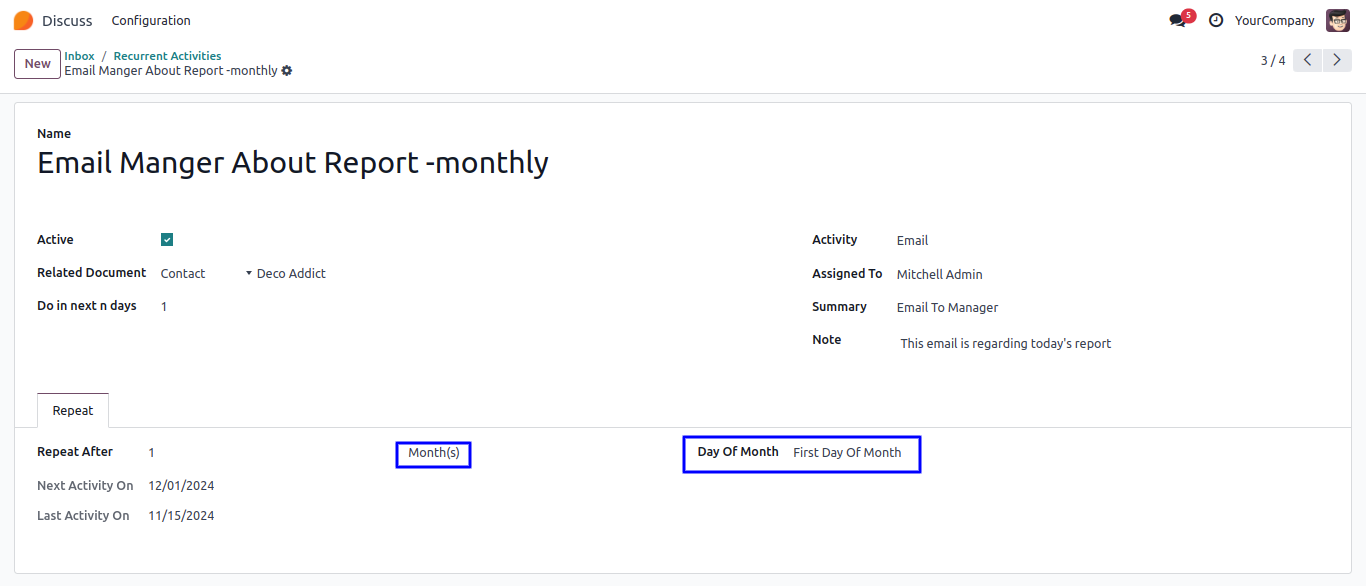Open the conversations chat bubble icon
The height and width of the screenshot is (586, 1366).
[x=1177, y=21]
